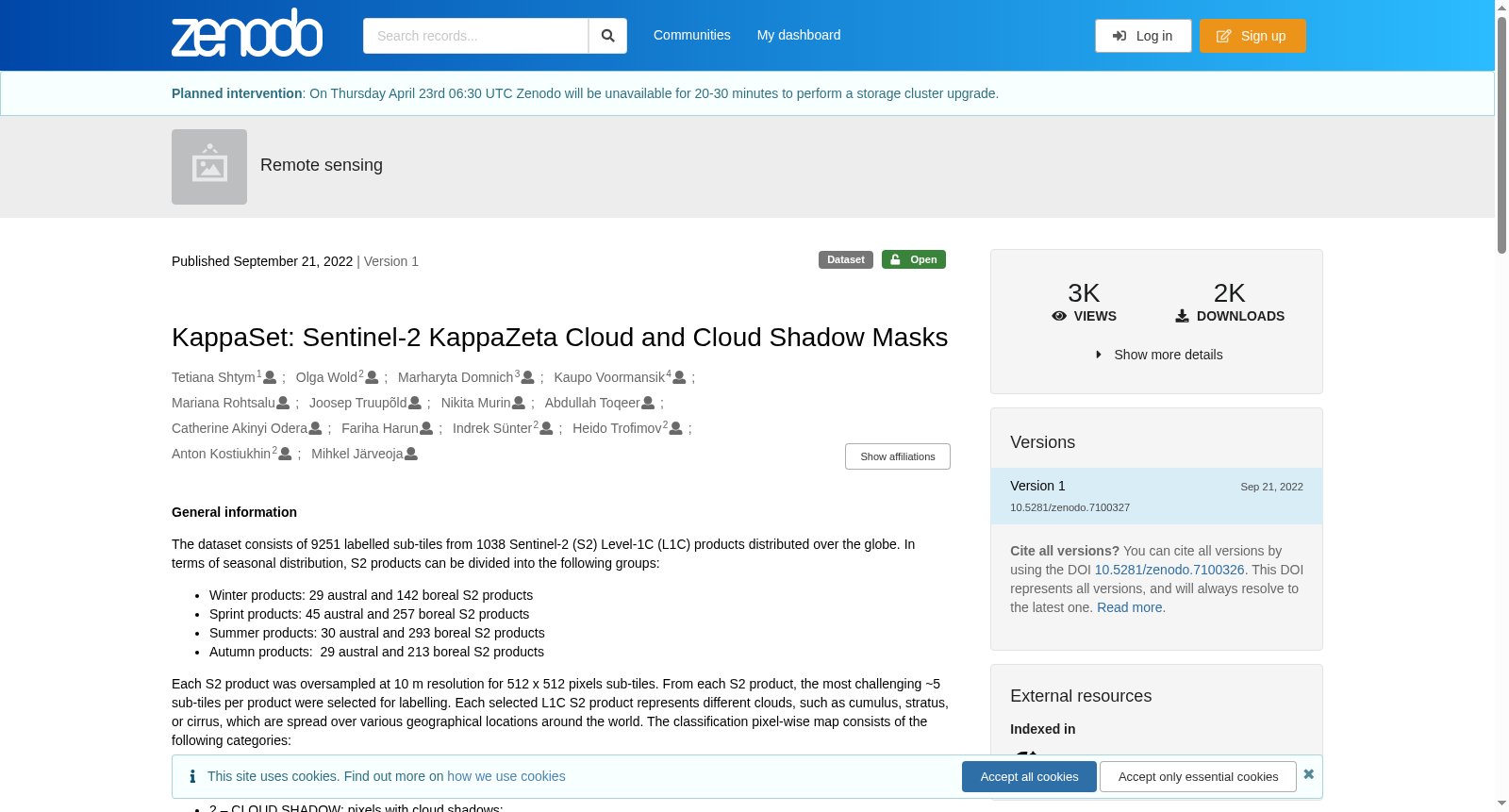
Task: Click the Read more link about versions
Action: tap(1130, 607)
